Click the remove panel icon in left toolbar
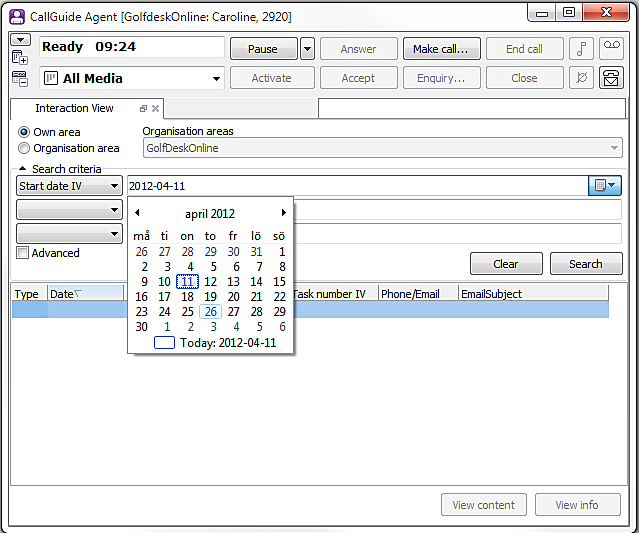 click(20, 79)
